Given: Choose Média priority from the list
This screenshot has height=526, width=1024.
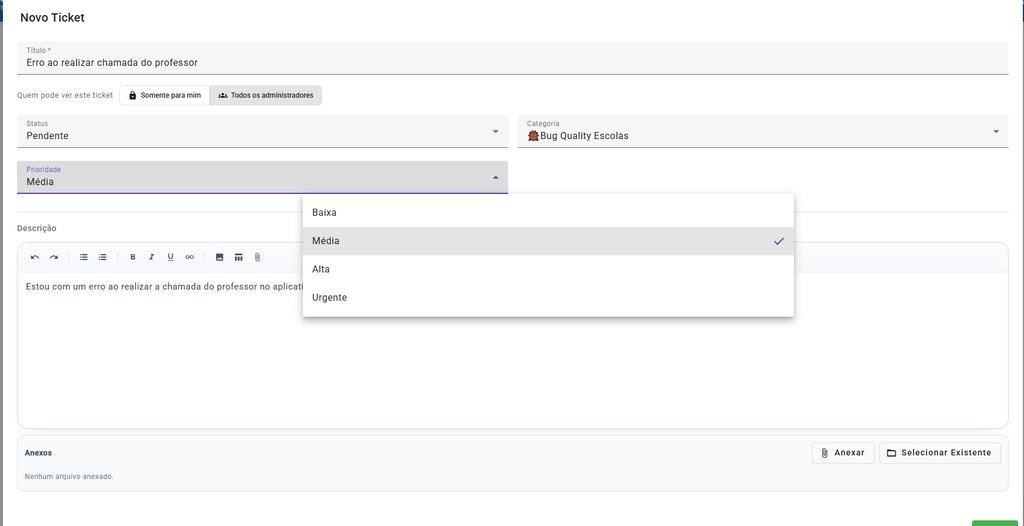Looking at the screenshot, I should (548, 241).
